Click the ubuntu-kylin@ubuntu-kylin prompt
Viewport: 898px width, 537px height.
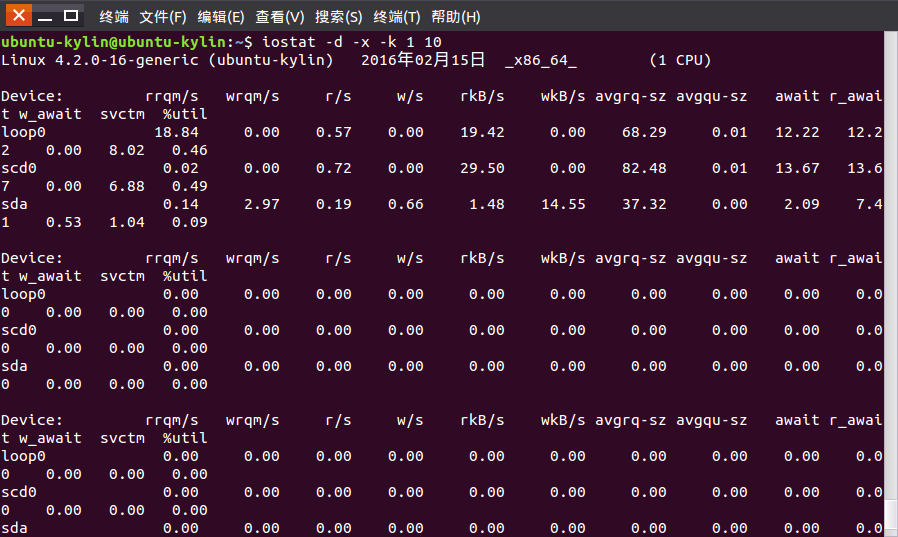point(113,42)
